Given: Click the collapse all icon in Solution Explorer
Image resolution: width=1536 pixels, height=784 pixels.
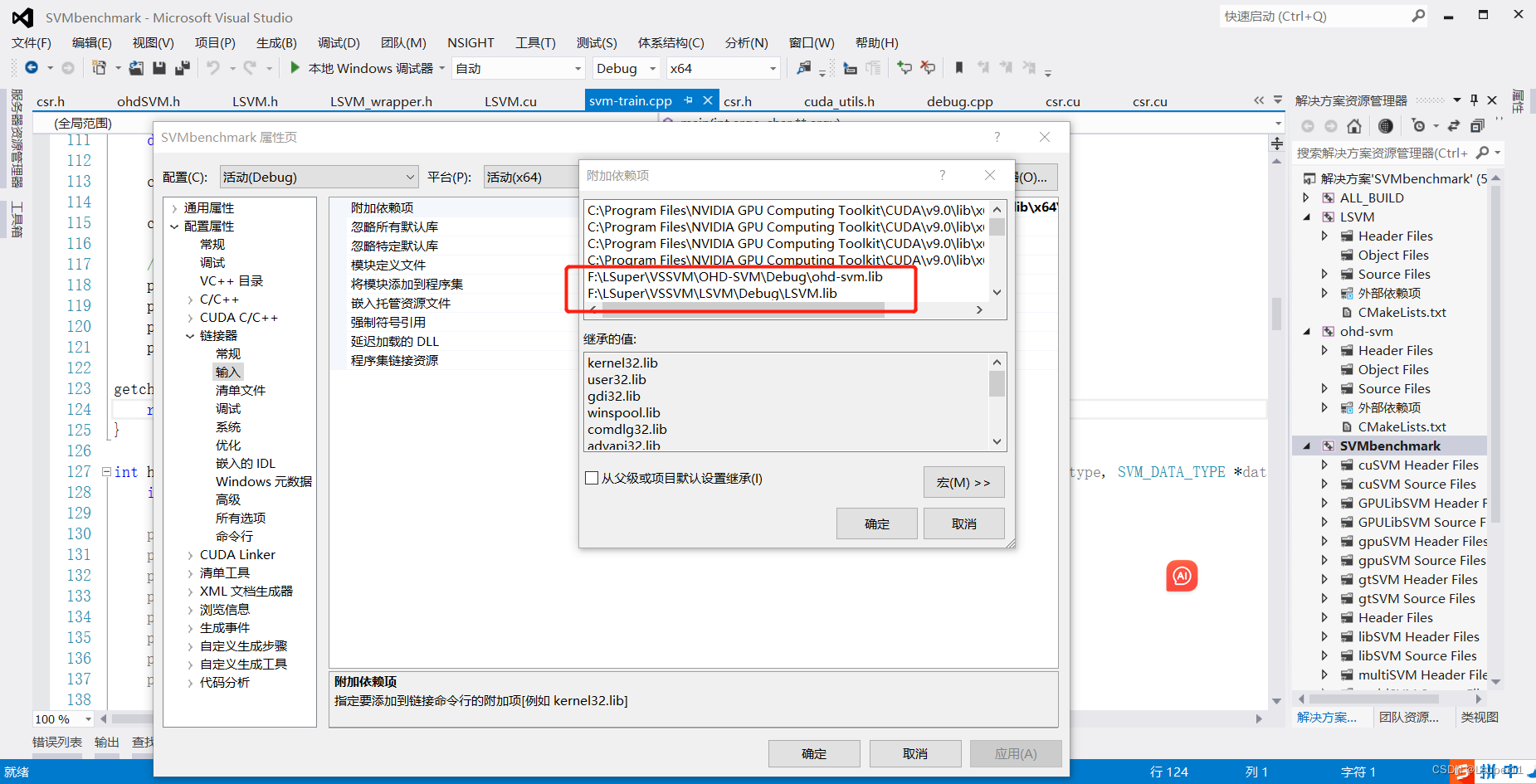Looking at the screenshot, I should pos(1477,126).
